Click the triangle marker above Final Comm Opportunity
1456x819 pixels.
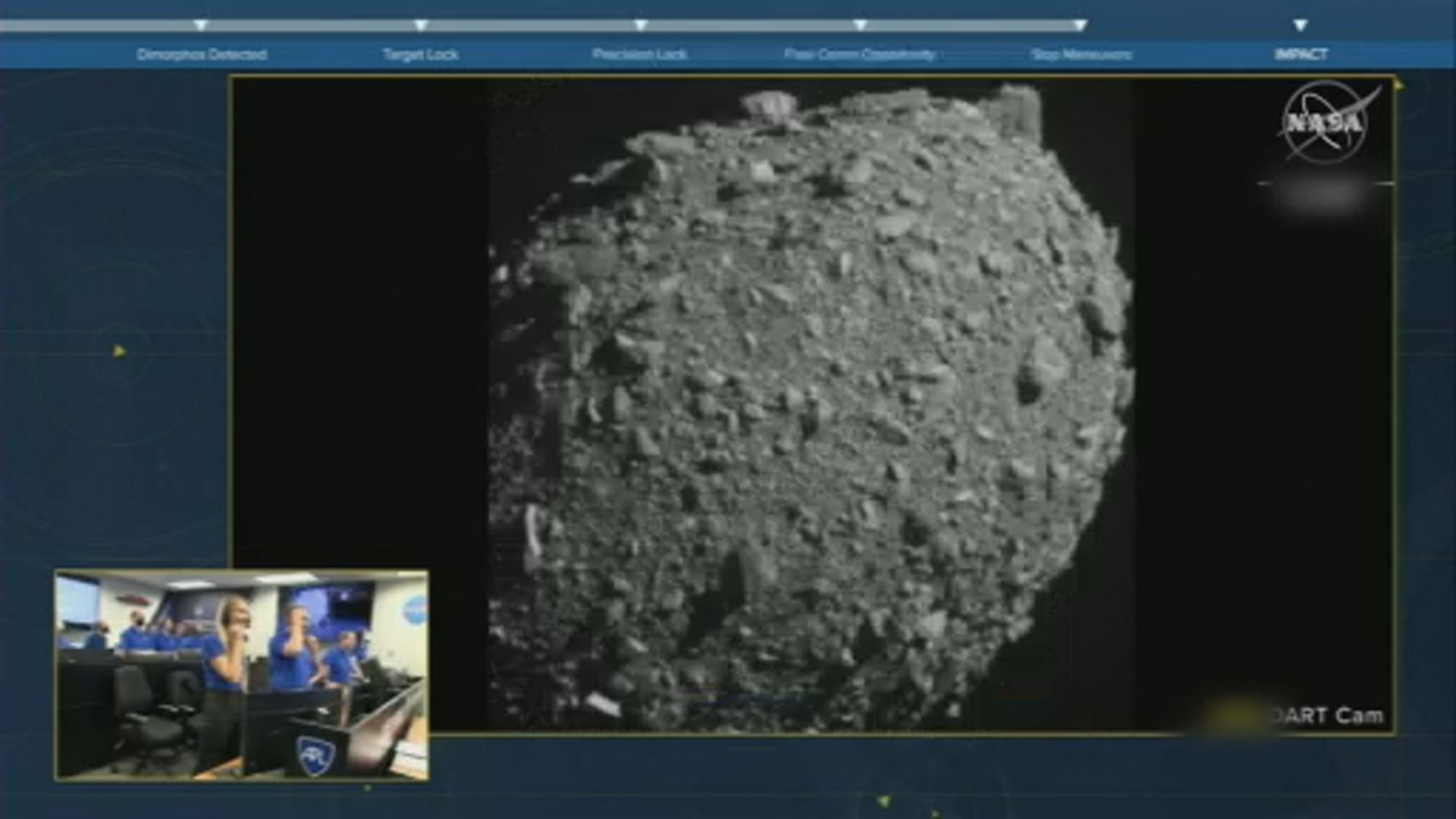click(x=861, y=24)
